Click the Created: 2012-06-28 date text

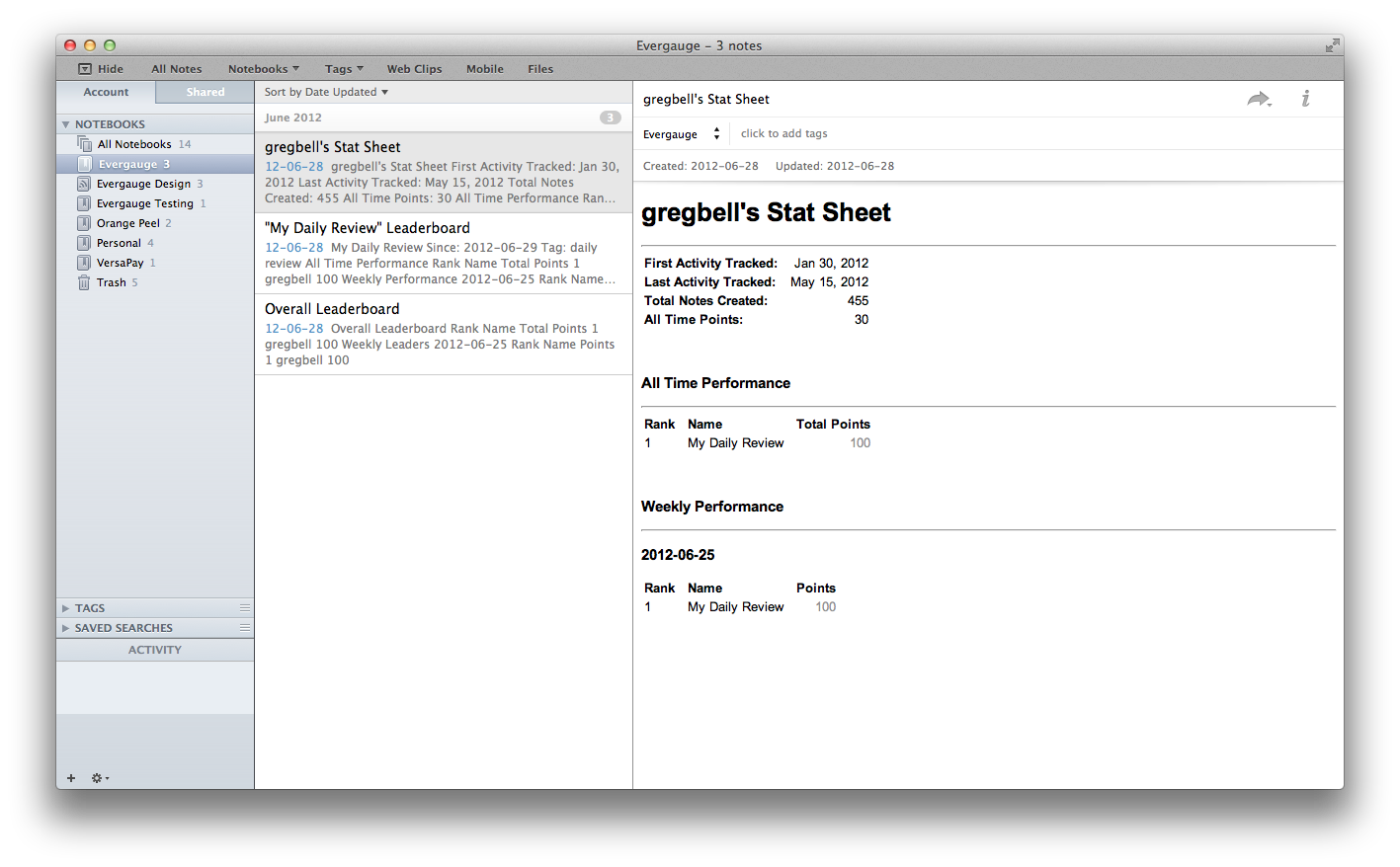point(700,166)
